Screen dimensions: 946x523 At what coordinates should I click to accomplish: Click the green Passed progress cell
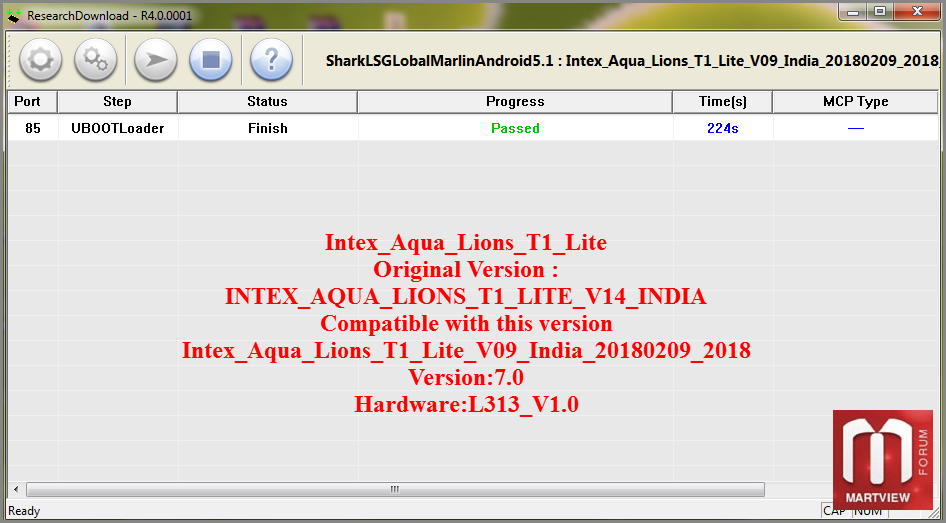515,128
